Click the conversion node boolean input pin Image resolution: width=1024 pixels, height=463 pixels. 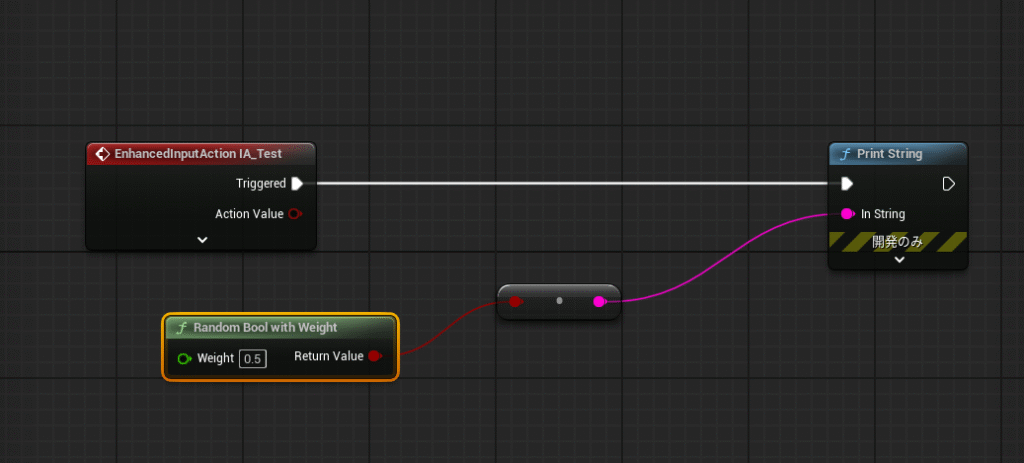516,302
